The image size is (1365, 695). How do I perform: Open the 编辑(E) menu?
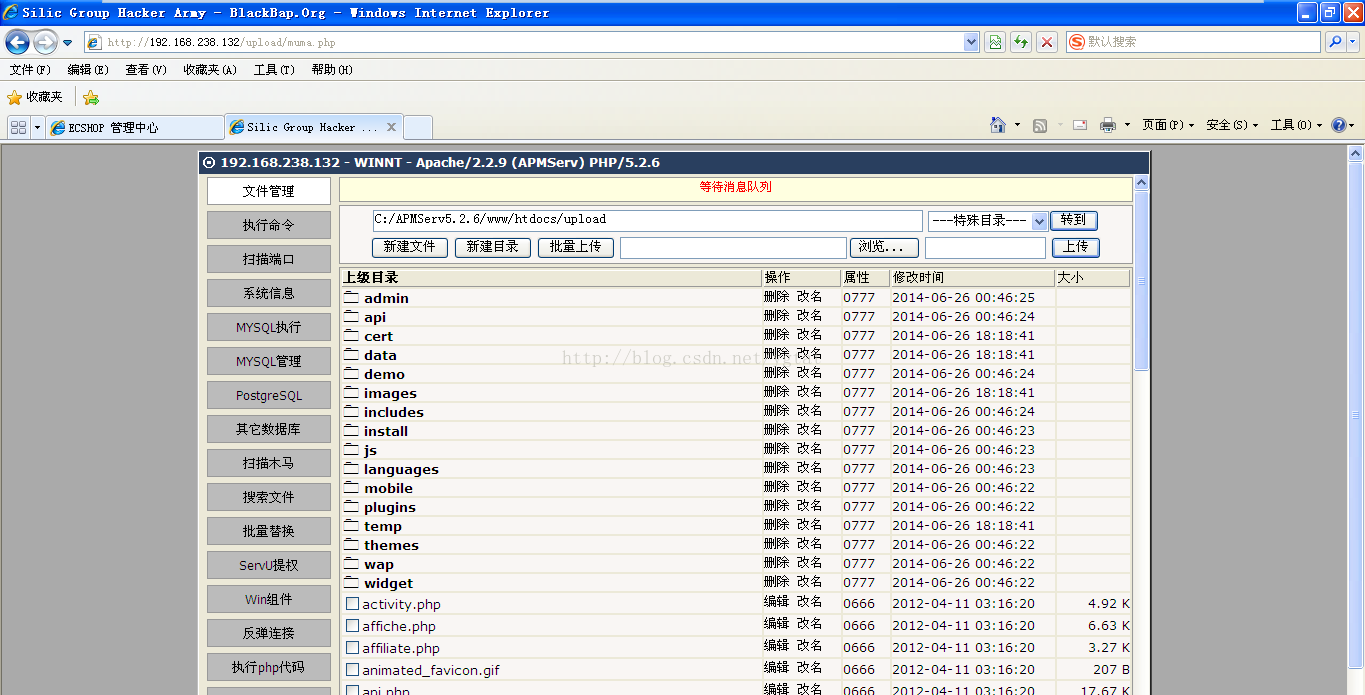point(88,70)
